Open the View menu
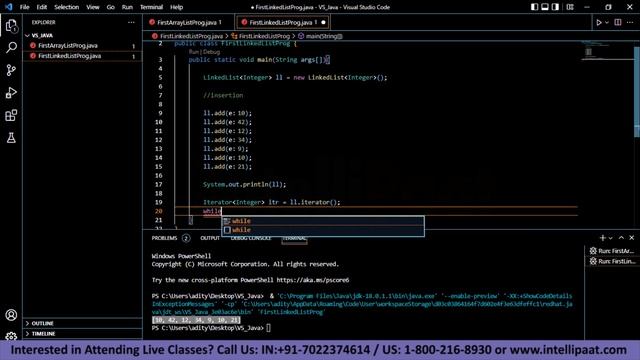This screenshot has height=360, width=640. point(93,7)
